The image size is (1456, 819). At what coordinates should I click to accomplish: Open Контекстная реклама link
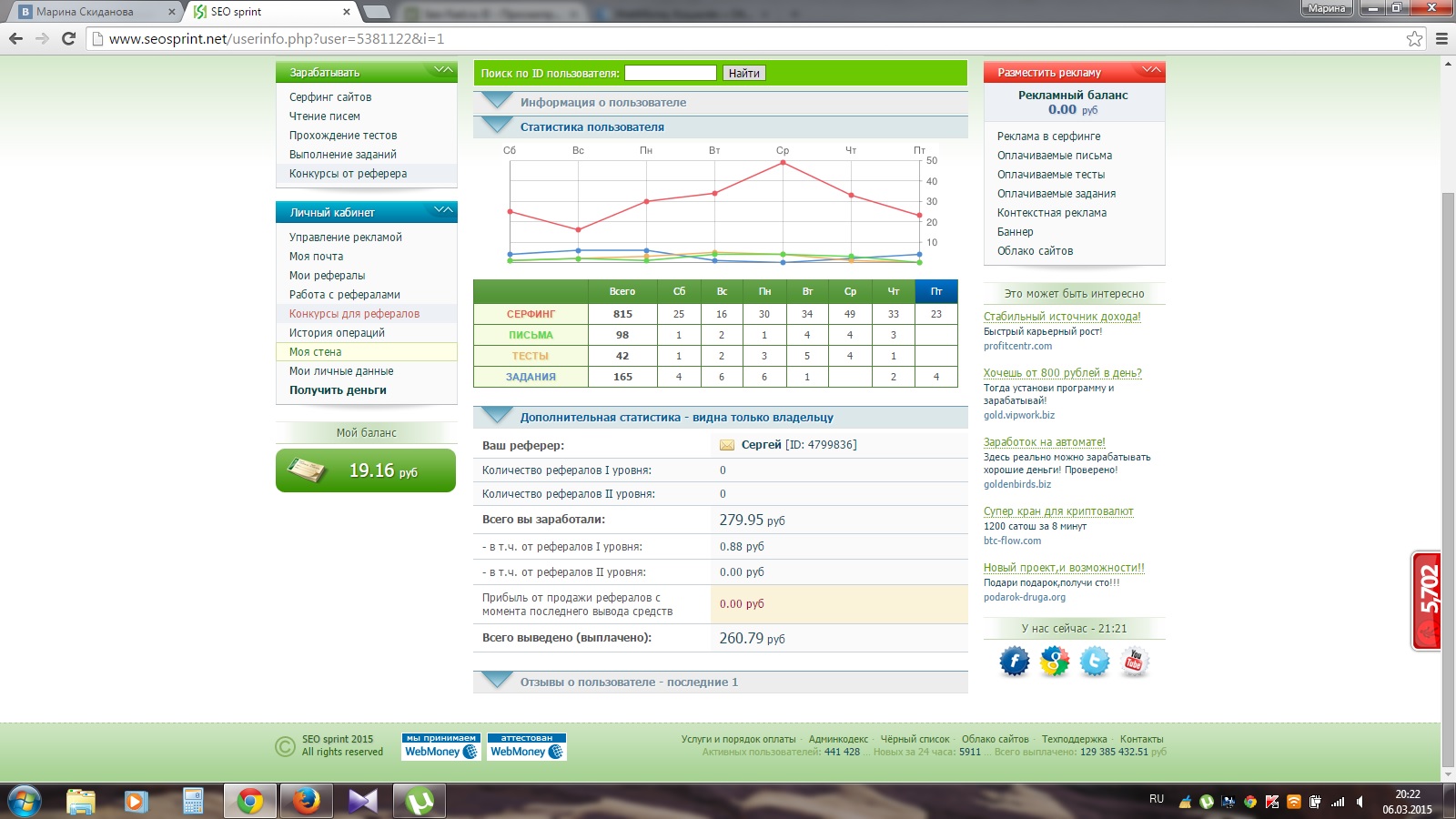(x=1052, y=213)
